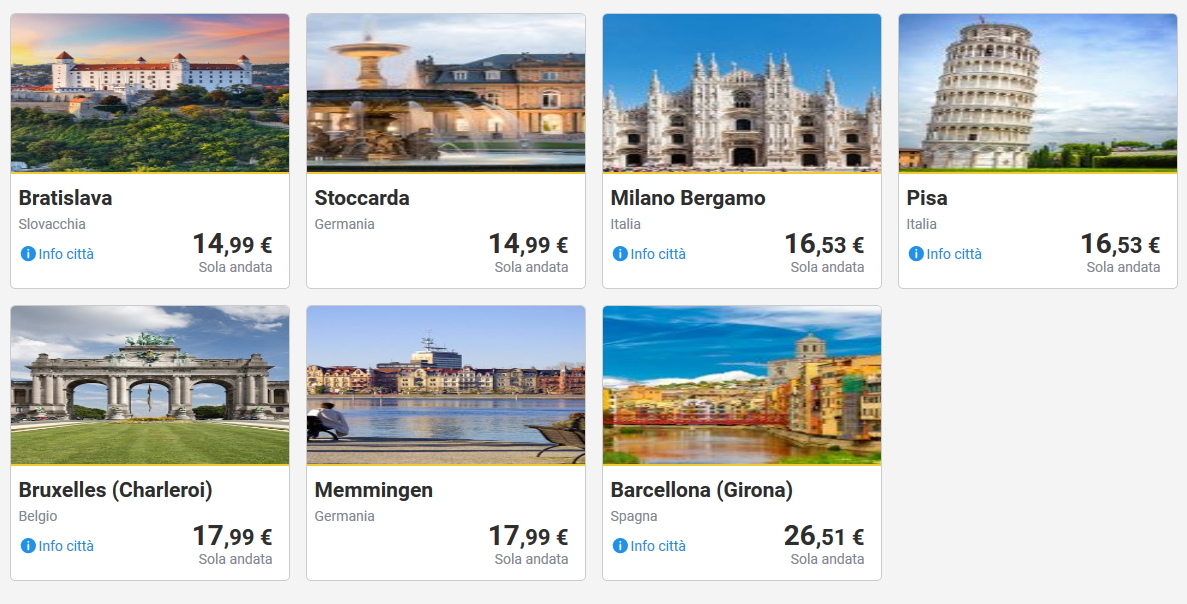Image resolution: width=1187 pixels, height=604 pixels.
Task: Open Info città link for Bratislava
Action: (x=66, y=254)
